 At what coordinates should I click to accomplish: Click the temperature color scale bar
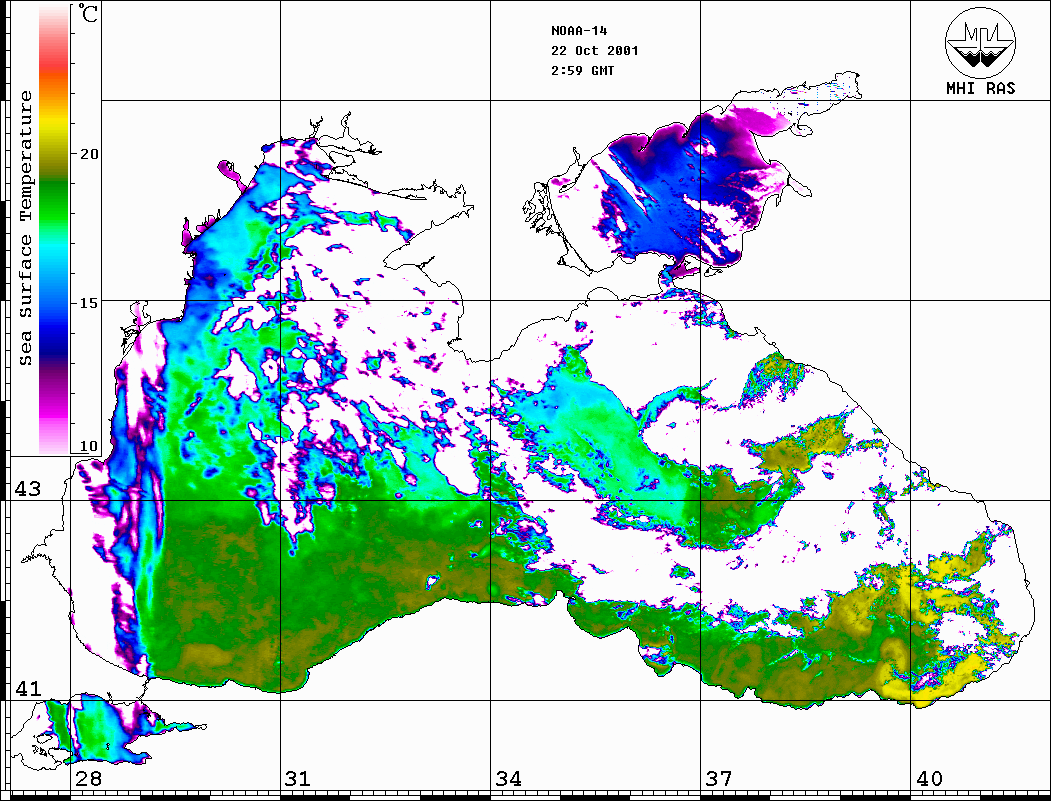click(54, 229)
